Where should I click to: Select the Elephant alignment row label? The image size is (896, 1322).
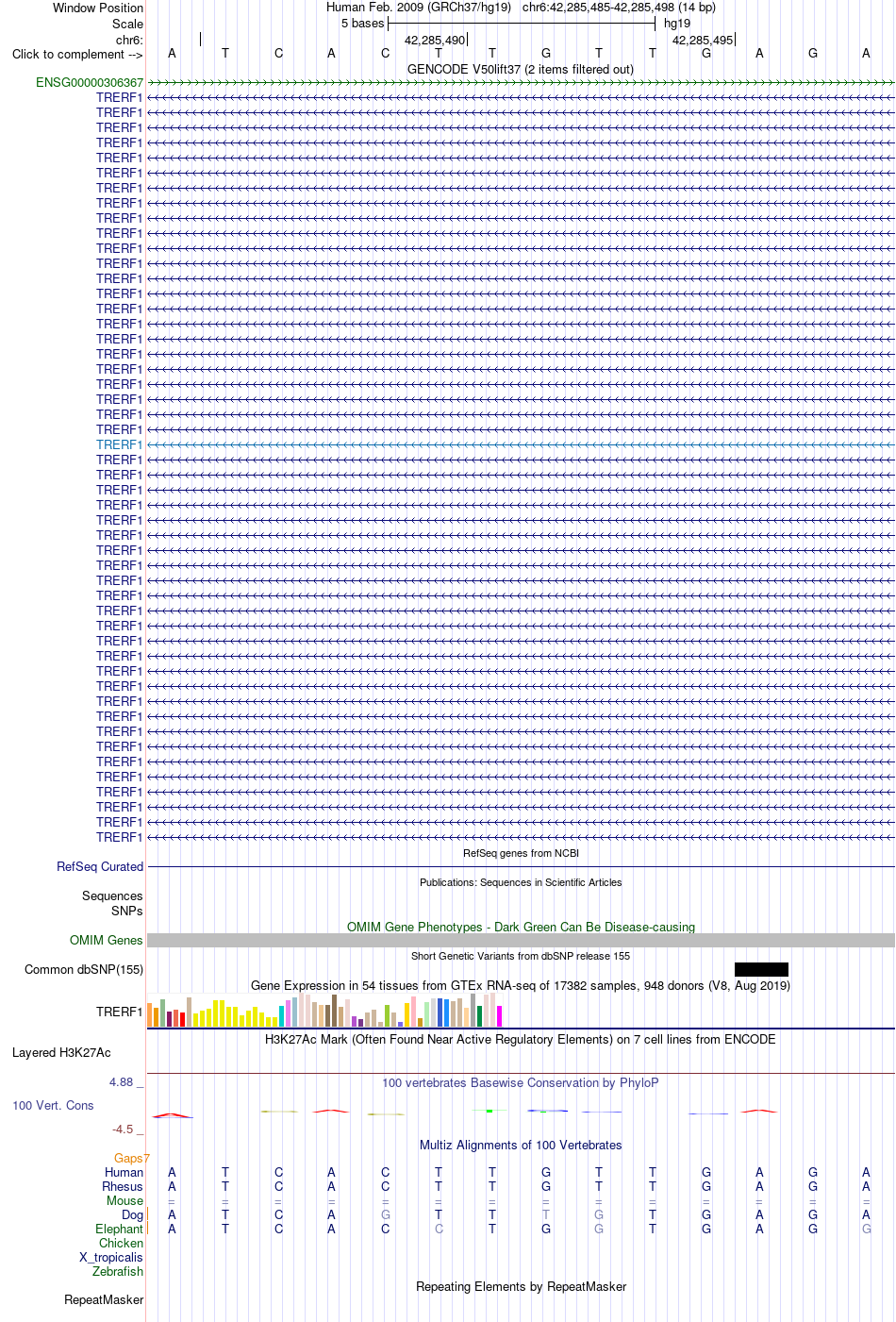[119, 1229]
